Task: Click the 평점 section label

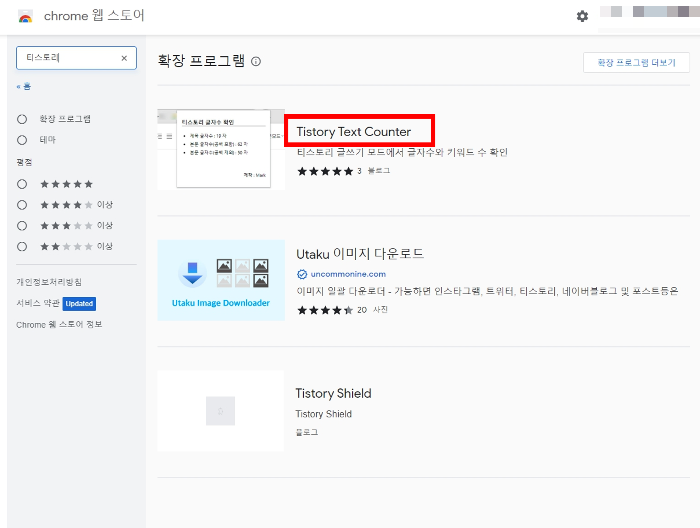Action: coord(24,162)
